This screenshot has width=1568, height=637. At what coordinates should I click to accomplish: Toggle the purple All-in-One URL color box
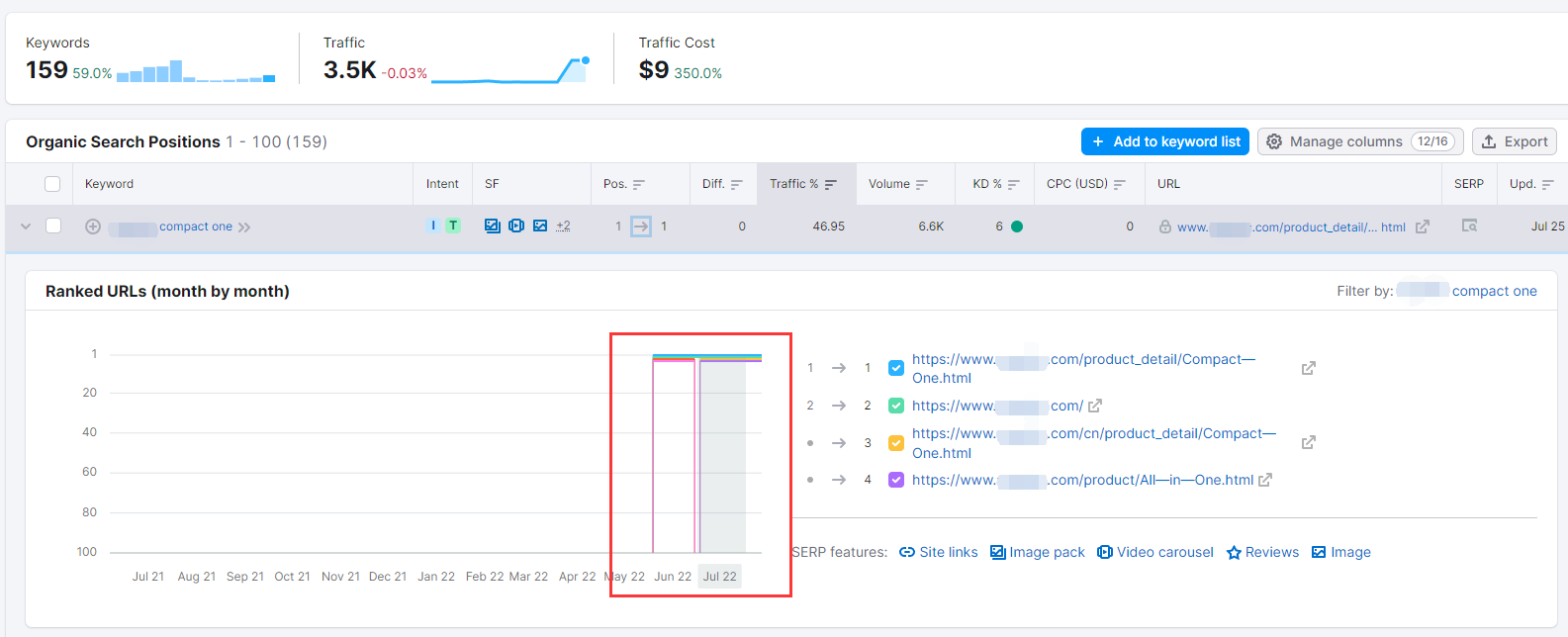coord(896,481)
